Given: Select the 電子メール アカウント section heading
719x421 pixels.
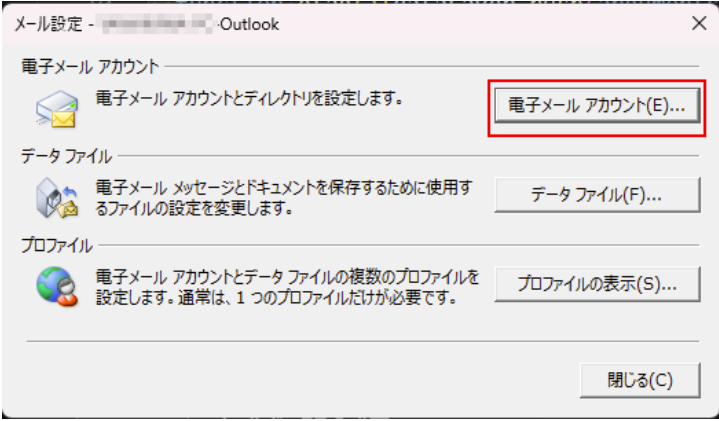Looking at the screenshot, I should click(90, 67).
